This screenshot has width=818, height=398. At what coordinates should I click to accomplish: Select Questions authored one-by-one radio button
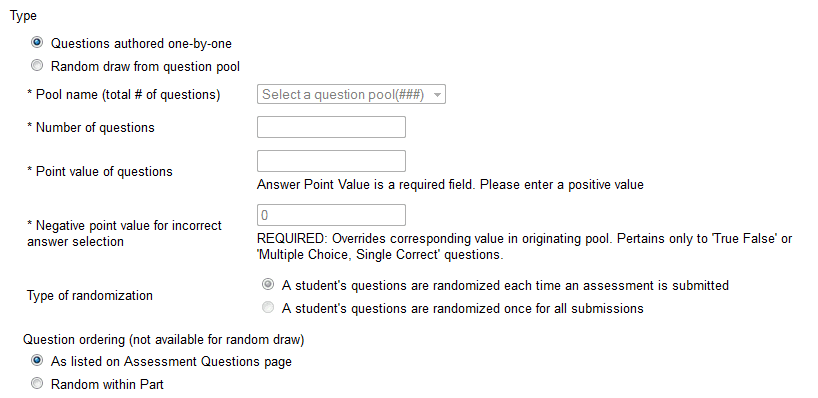tap(37, 42)
